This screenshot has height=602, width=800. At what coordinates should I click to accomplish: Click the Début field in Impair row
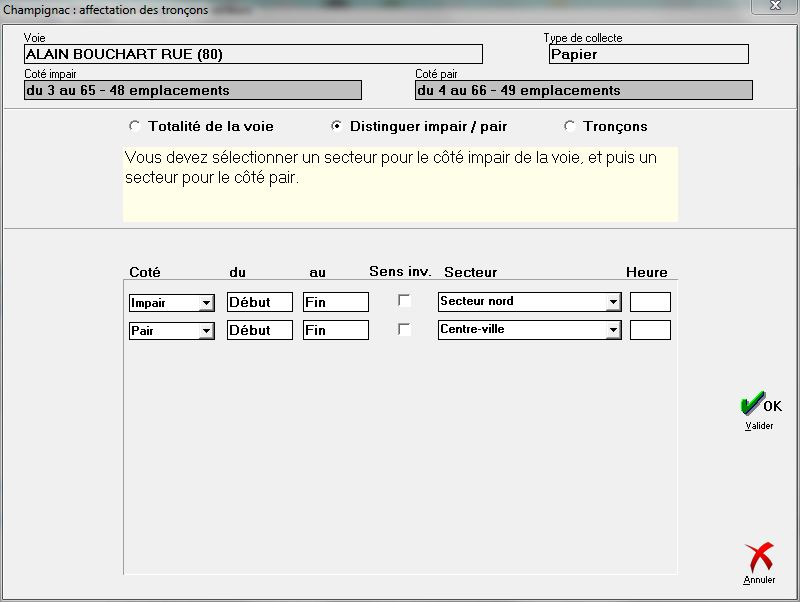click(259, 302)
